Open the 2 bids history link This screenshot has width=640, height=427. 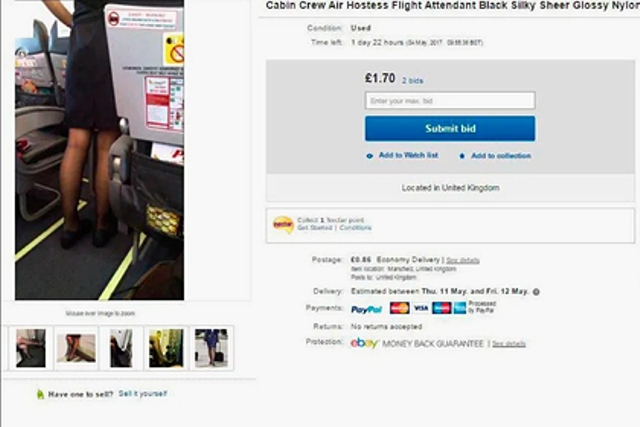[412, 81]
